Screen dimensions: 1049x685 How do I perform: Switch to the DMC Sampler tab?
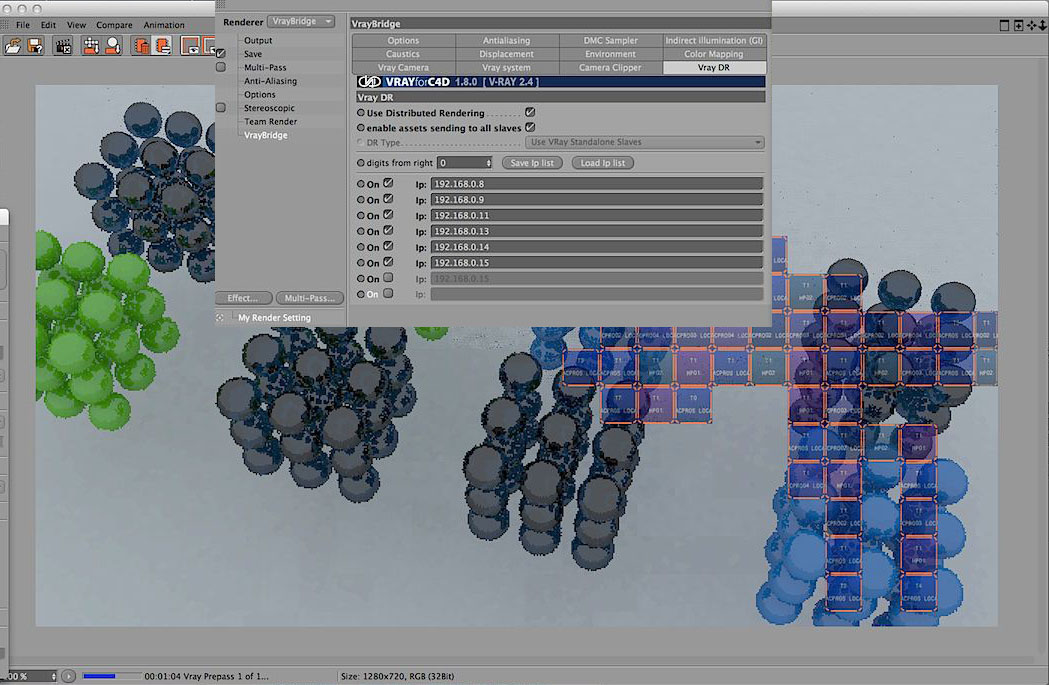point(611,41)
